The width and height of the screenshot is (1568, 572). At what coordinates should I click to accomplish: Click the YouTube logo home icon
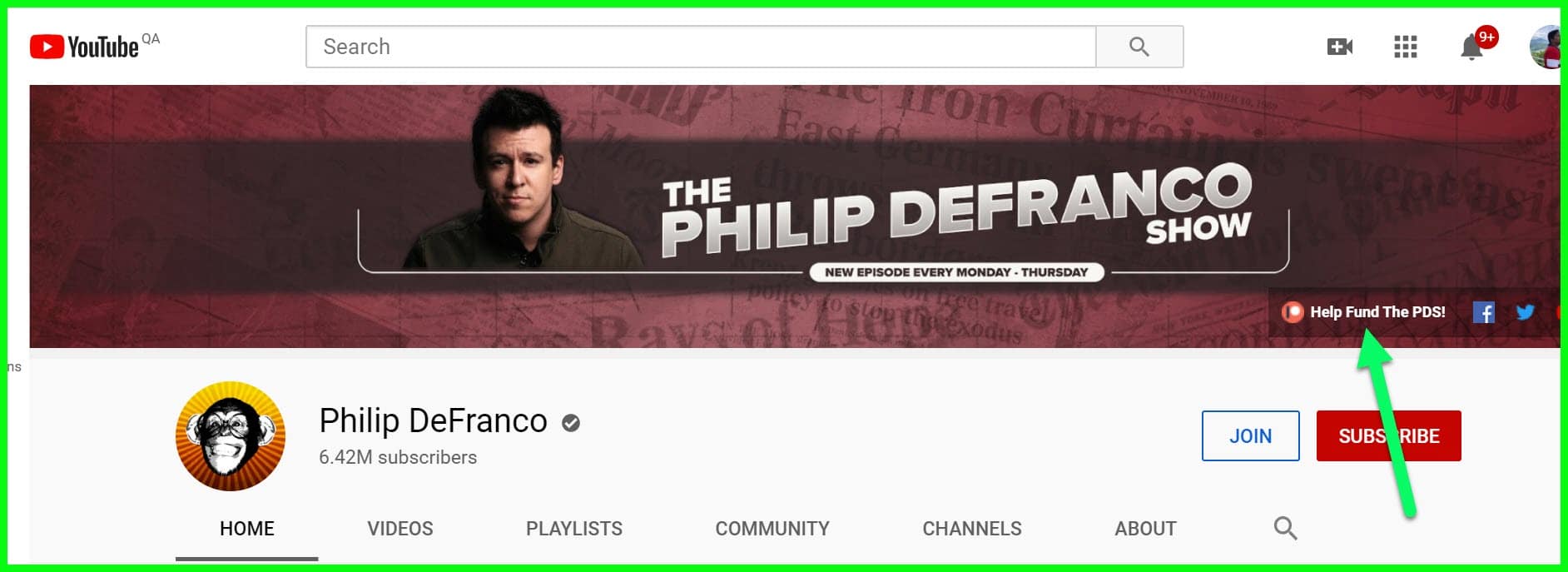pyautogui.click(x=84, y=47)
